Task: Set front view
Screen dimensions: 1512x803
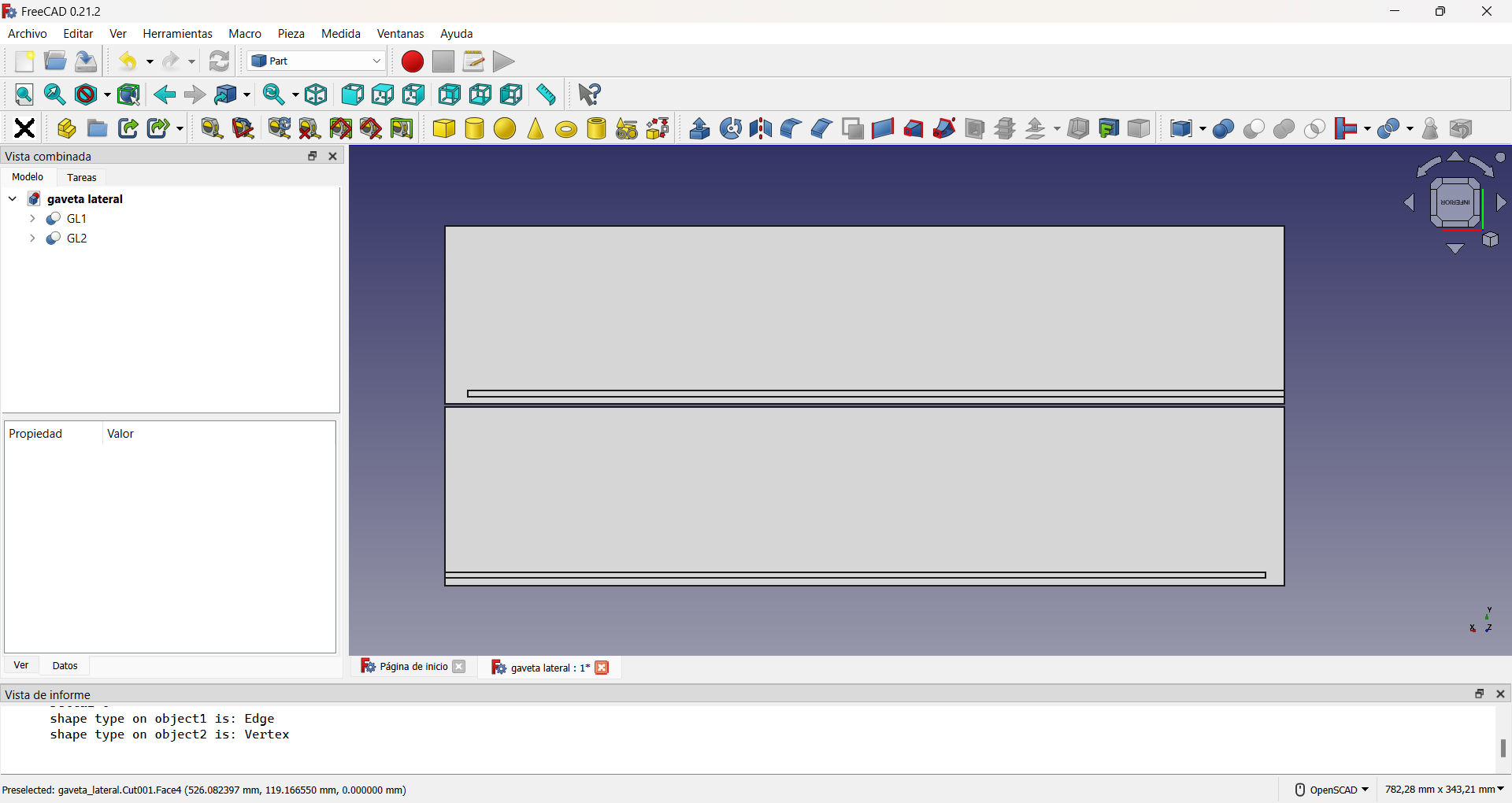Action: [x=352, y=94]
